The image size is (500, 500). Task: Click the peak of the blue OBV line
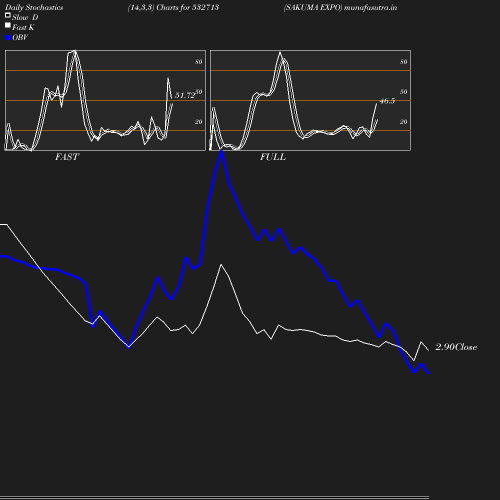(221, 152)
